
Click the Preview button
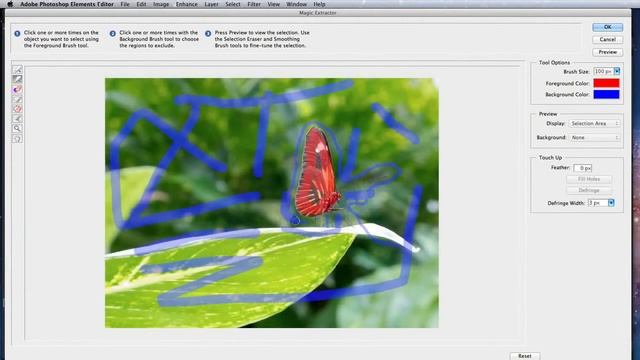pyautogui.click(x=607, y=52)
